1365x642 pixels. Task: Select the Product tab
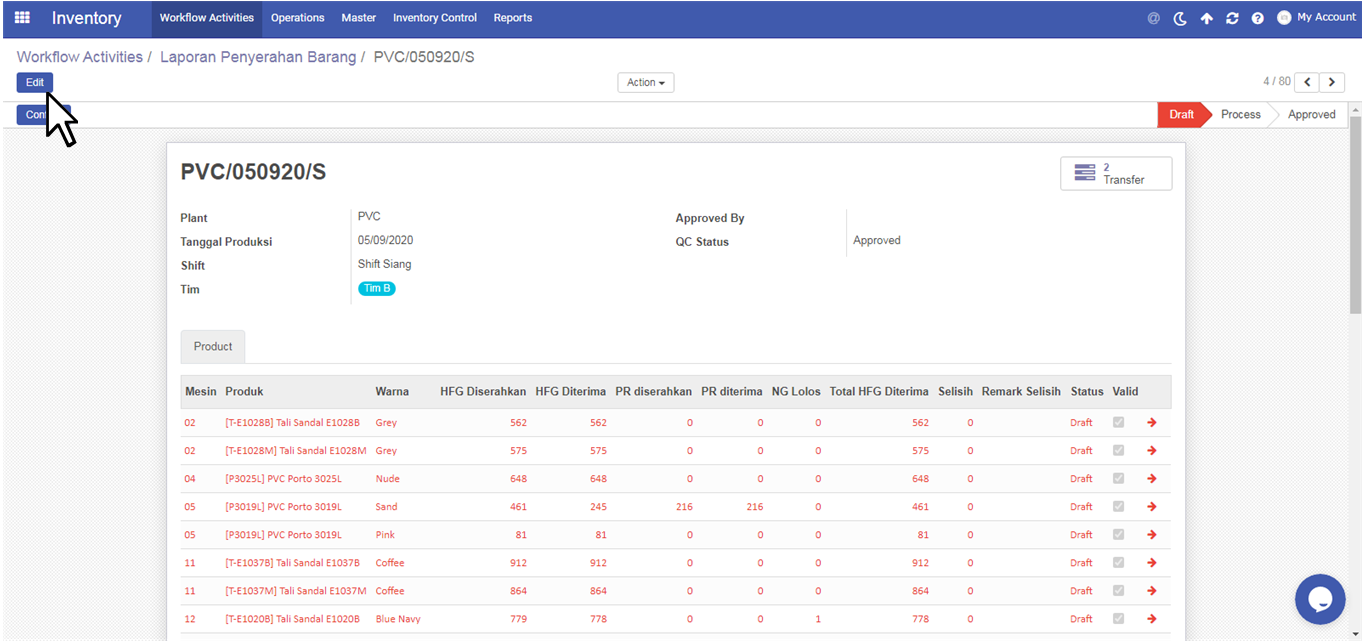click(x=213, y=347)
